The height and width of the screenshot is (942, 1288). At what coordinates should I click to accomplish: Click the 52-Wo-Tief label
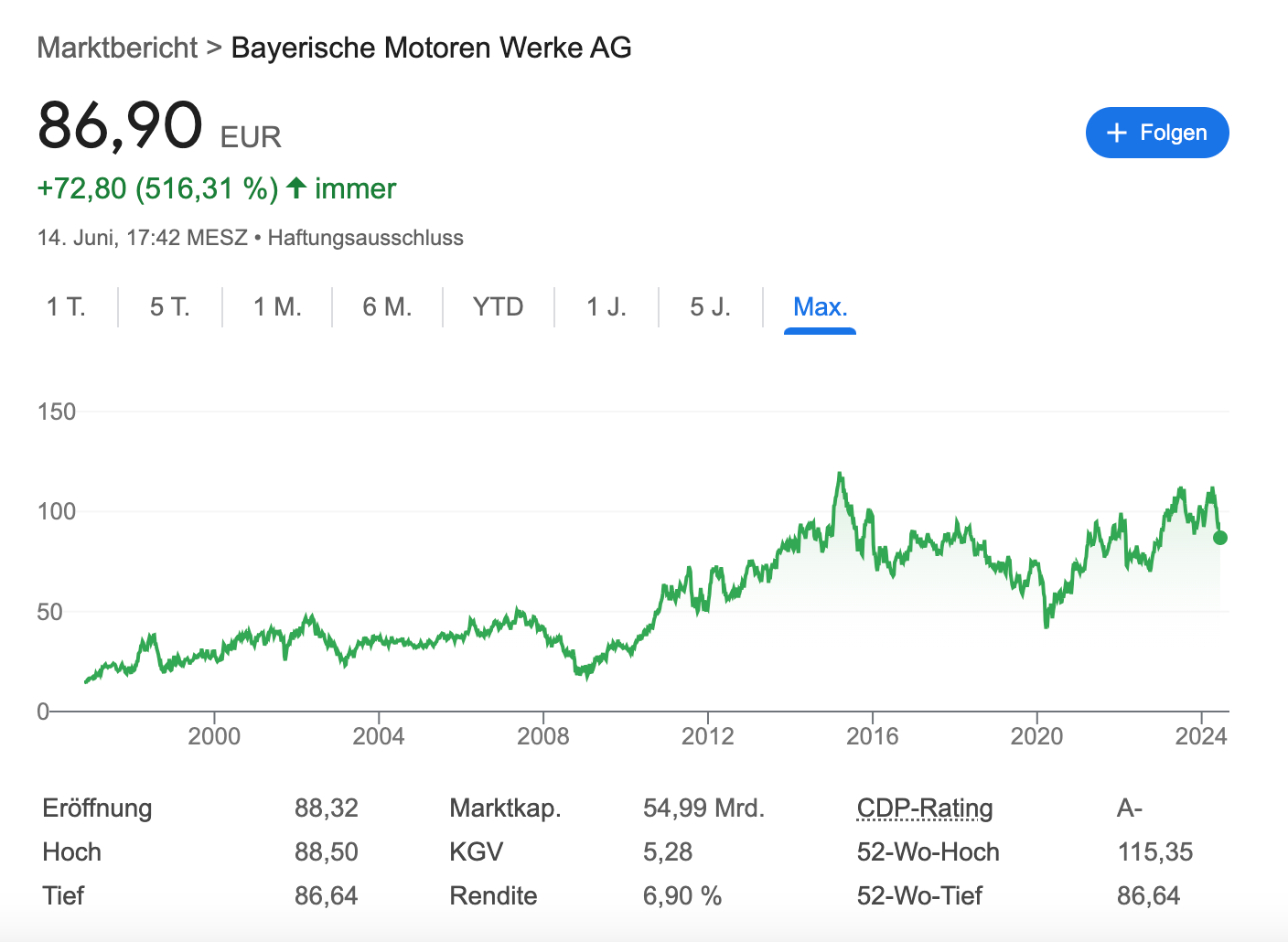coord(919,896)
